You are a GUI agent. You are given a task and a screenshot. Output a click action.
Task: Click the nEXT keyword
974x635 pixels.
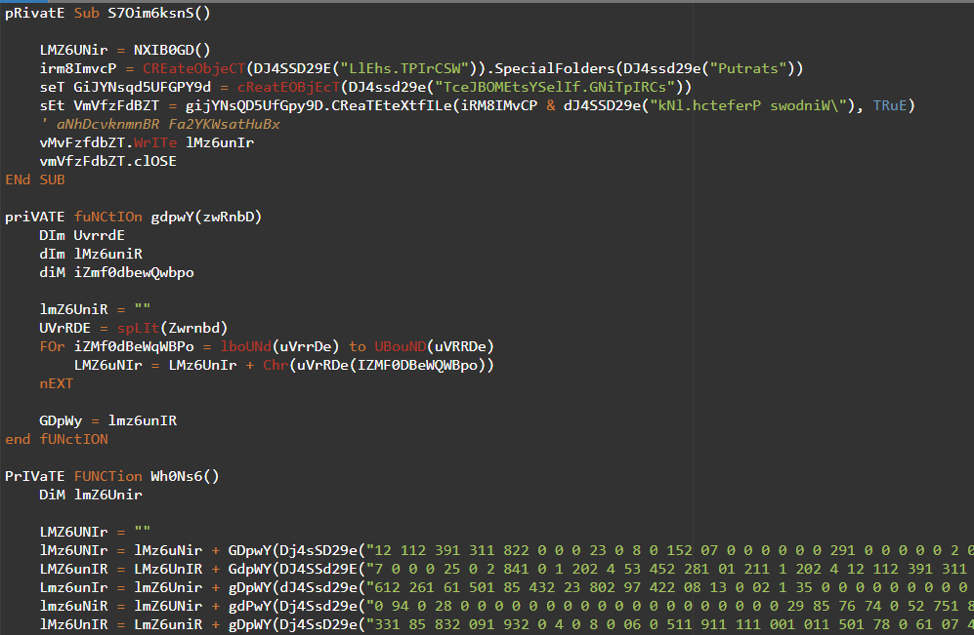56,384
